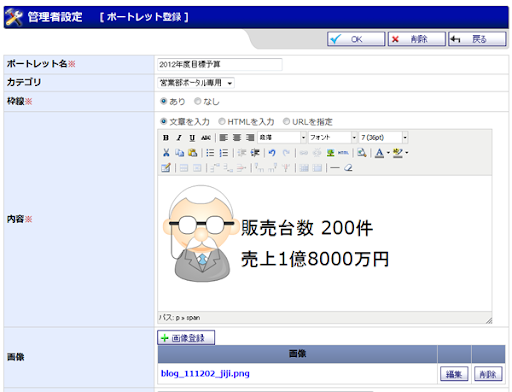Screen dimensions: 512x392
Task: Cut selection with the scissors icon
Action: click(x=166, y=153)
